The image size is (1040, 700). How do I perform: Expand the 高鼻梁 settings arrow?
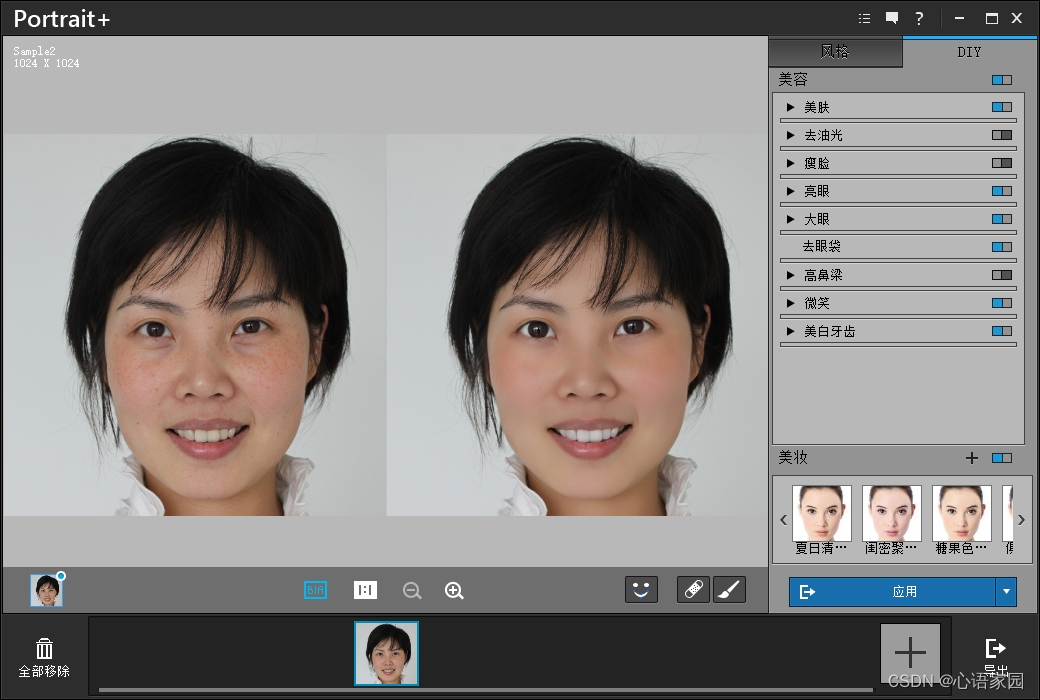(790, 275)
